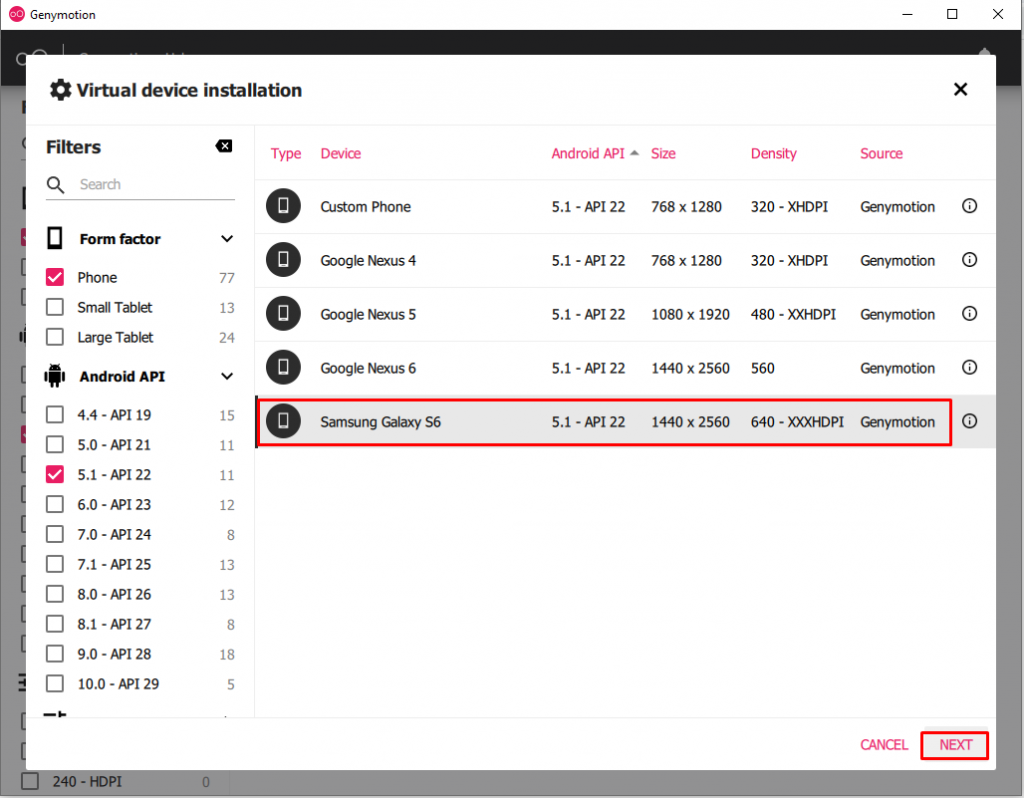Screen dimensions: 1024x798
Task: Collapse the Form factor filter section
Action: click(227, 239)
